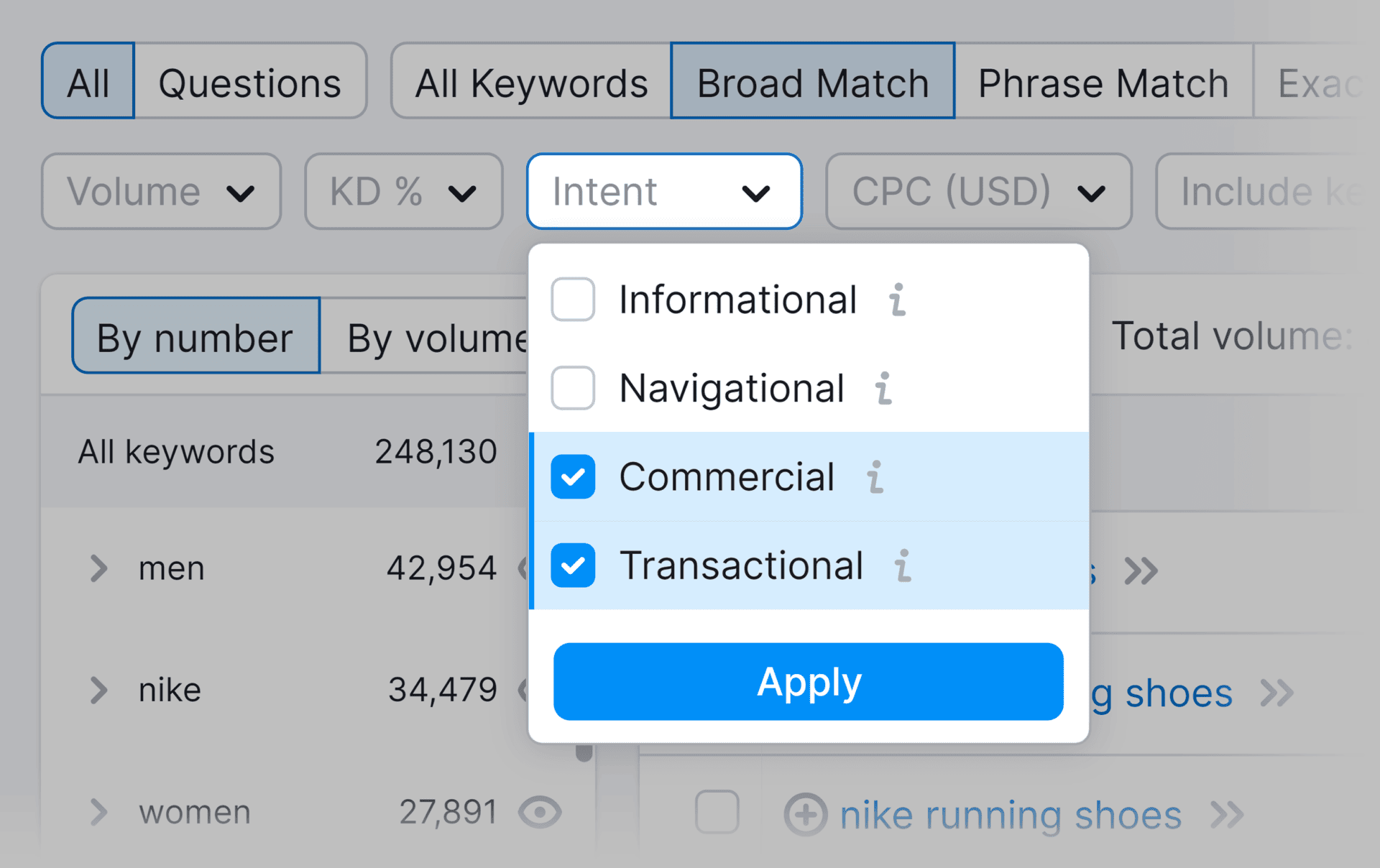The image size is (1380, 868).
Task: Open the nike running shoes keyword link
Action: (1011, 814)
